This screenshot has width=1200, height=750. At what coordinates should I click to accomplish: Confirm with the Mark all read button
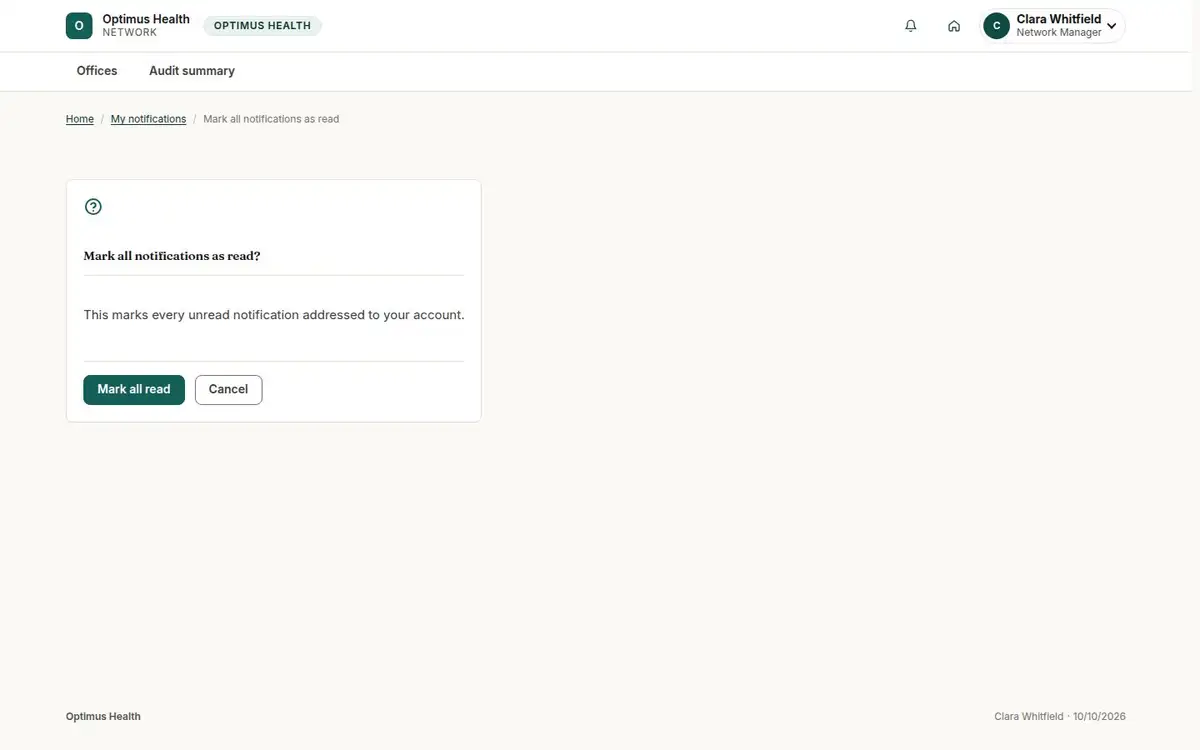click(x=134, y=390)
